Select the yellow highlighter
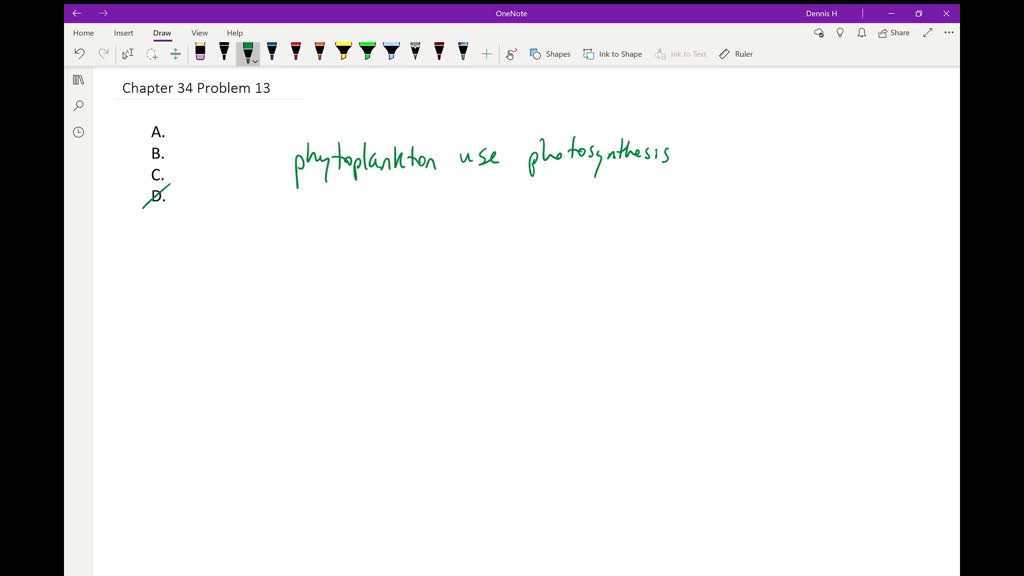This screenshot has width=1024, height=576. tap(343, 52)
